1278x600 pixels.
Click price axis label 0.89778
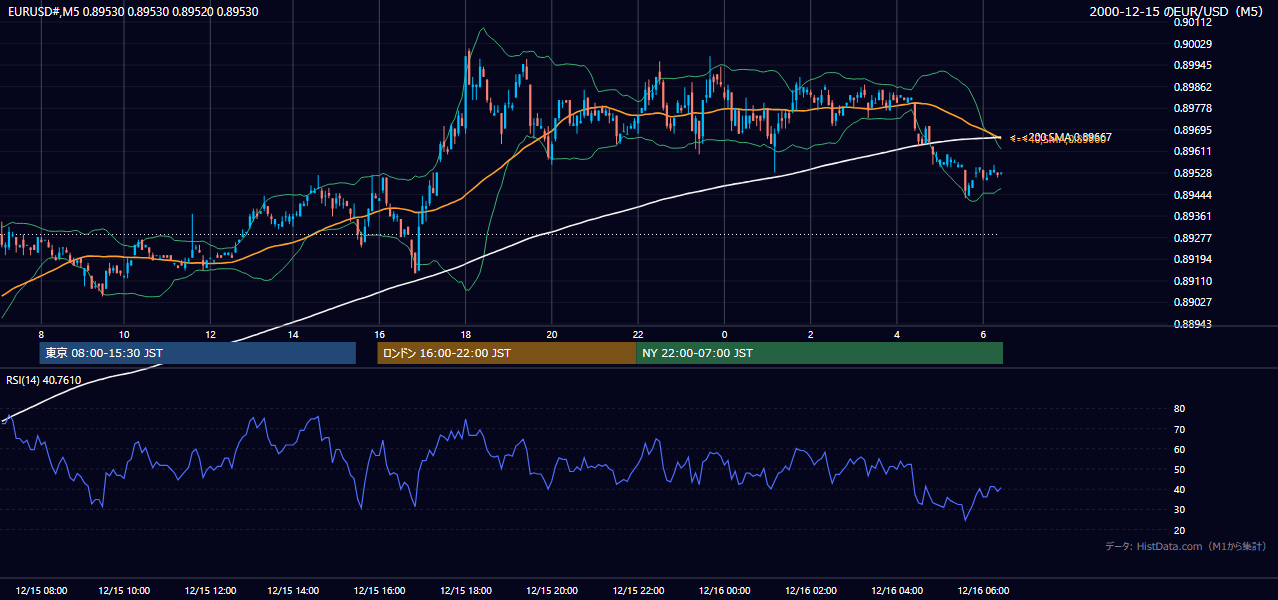[x=1193, y=108]
